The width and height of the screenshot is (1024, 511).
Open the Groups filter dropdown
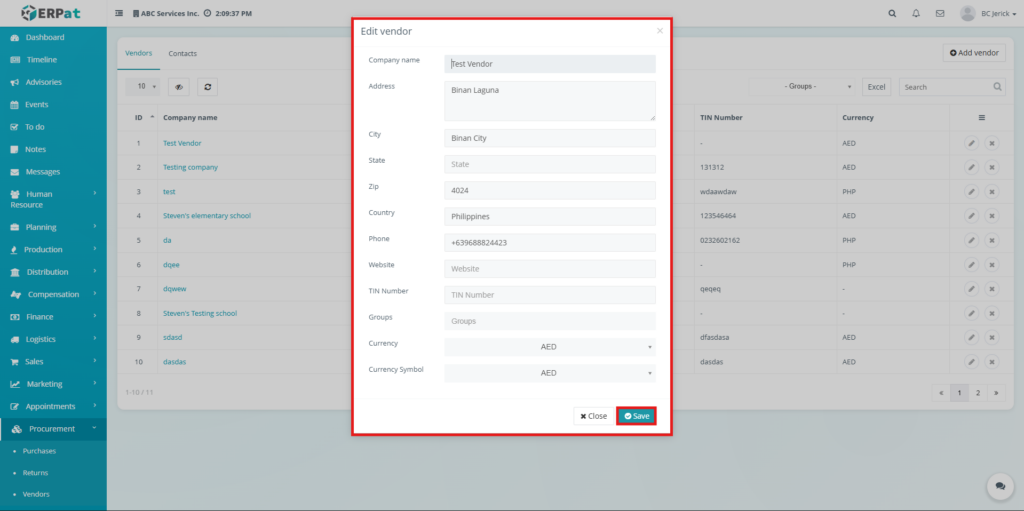(803, 86)
